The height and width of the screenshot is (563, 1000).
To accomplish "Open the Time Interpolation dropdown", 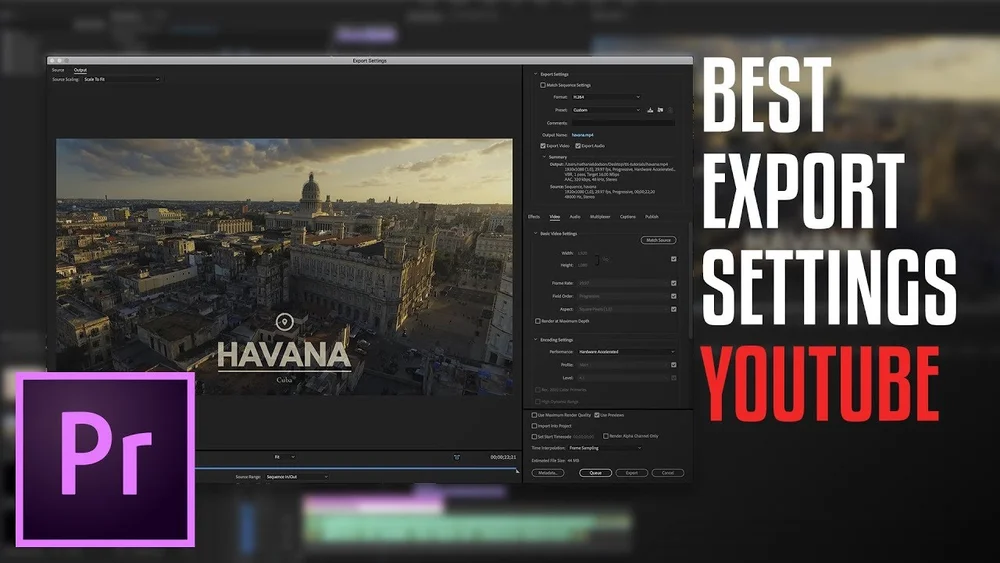I will pos(605,448).
